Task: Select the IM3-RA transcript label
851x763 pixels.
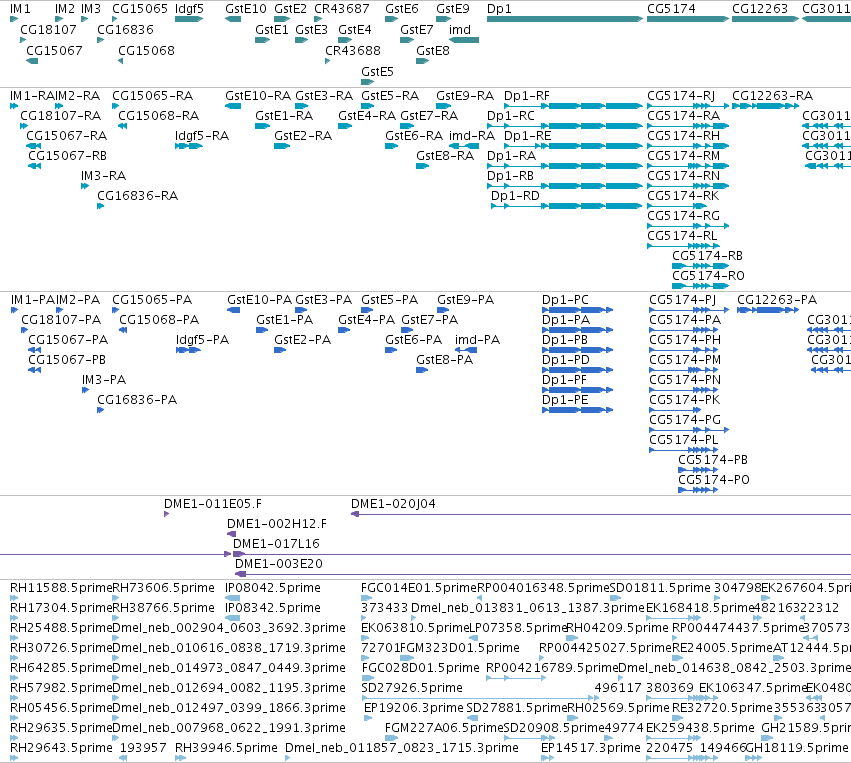Action: pos(103,176)
